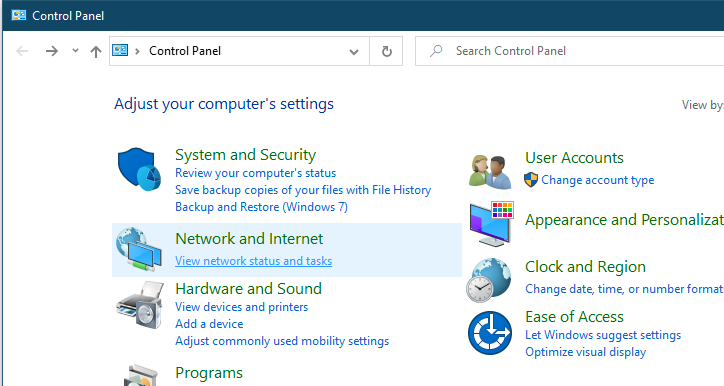Image resolution: width=724 pixels, height=386 pixels.
Task: Click the Network and Internet globe icon
Action: pyautogui.click(x=139, y=249)
